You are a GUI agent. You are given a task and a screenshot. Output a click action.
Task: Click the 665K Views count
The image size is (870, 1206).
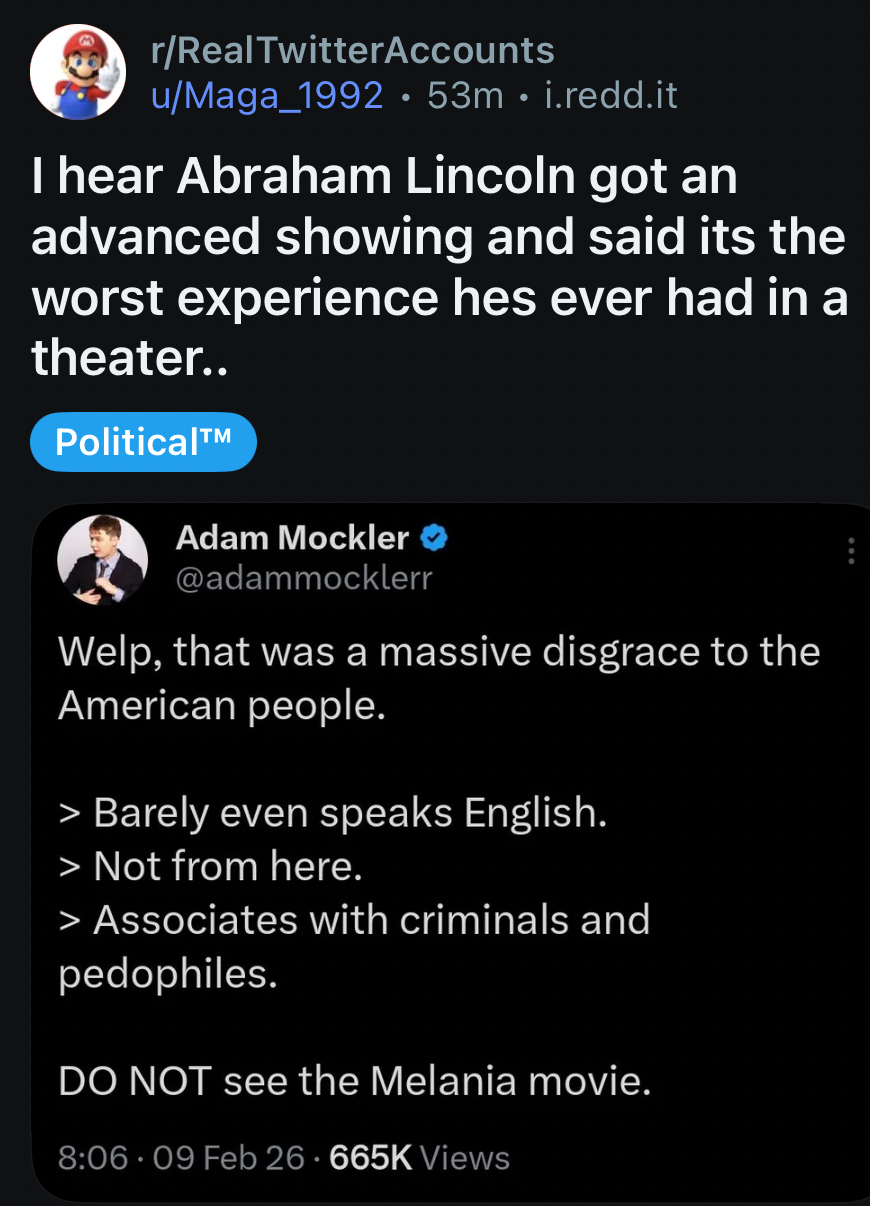coord(419,1158)
